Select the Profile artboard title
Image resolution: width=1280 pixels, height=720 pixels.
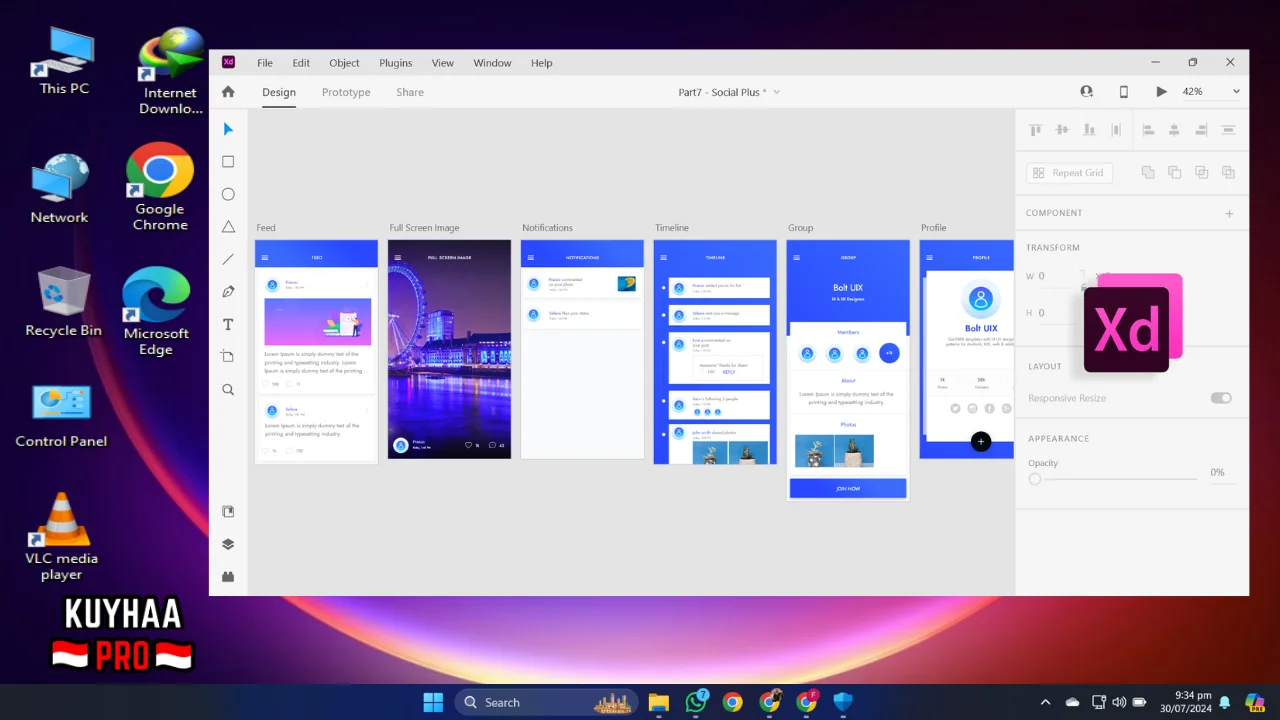tap(933, 228)
